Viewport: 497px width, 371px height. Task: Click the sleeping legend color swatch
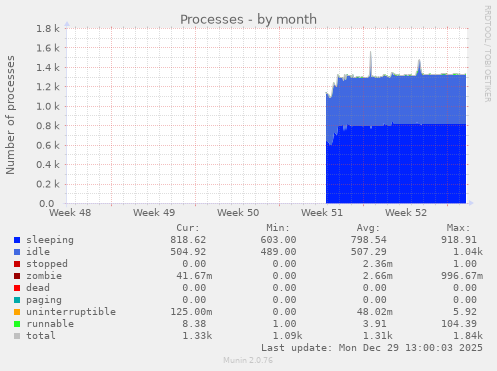(17, 240)
